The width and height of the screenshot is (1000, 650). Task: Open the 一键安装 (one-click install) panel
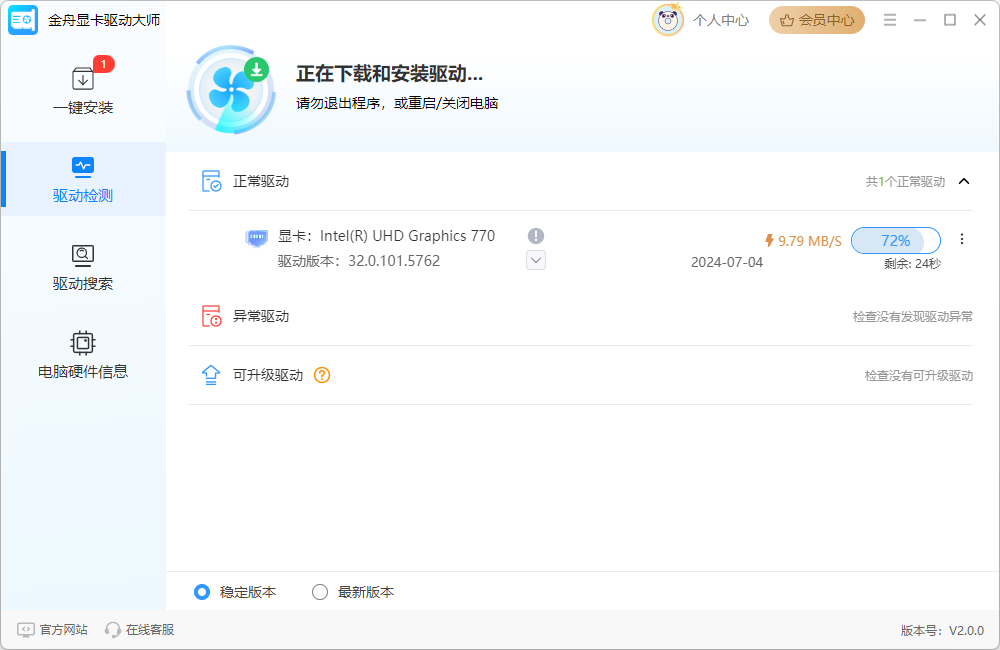[83, 85]
